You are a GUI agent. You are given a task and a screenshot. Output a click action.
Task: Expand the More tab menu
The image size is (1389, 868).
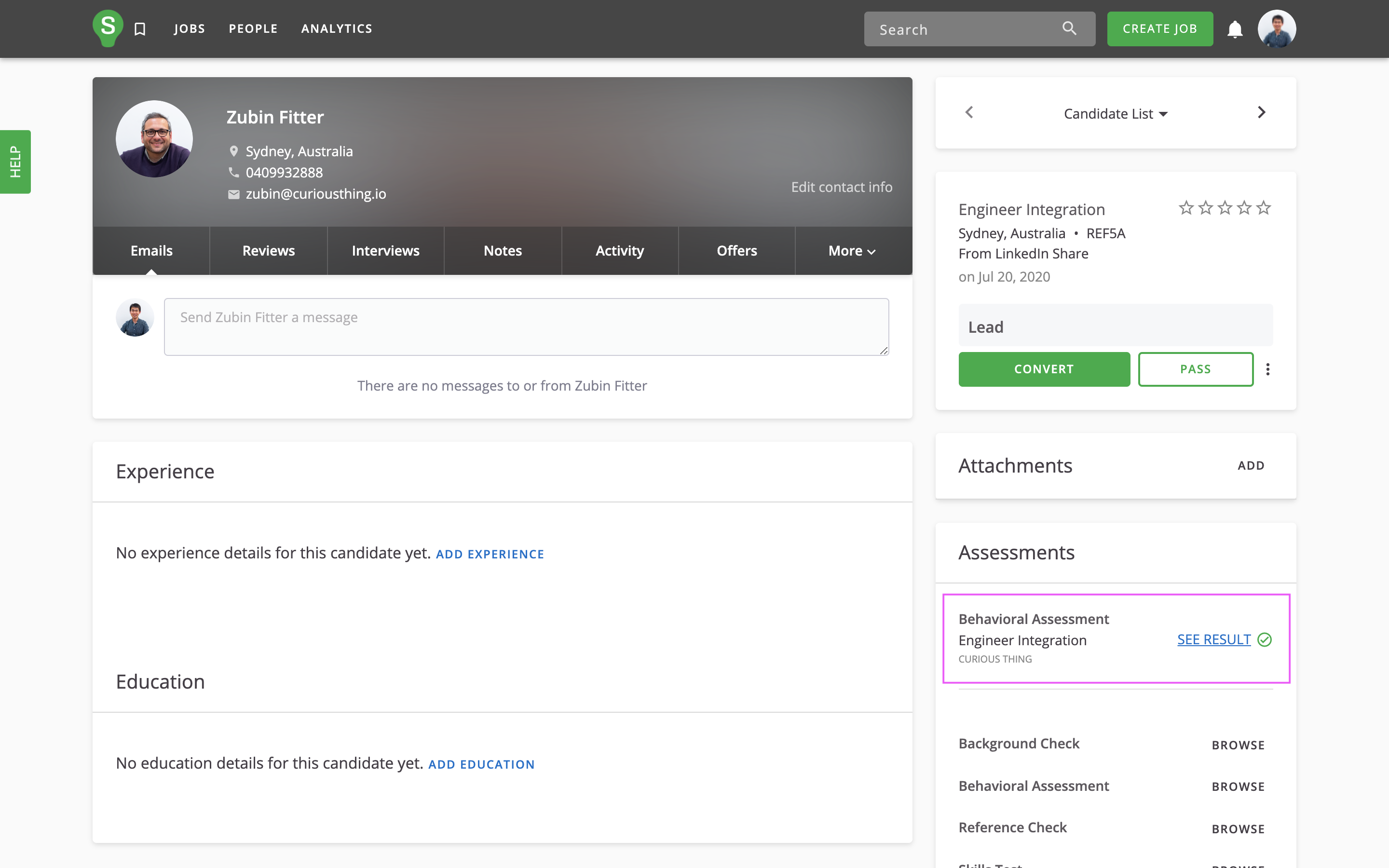tap(852, 251)
